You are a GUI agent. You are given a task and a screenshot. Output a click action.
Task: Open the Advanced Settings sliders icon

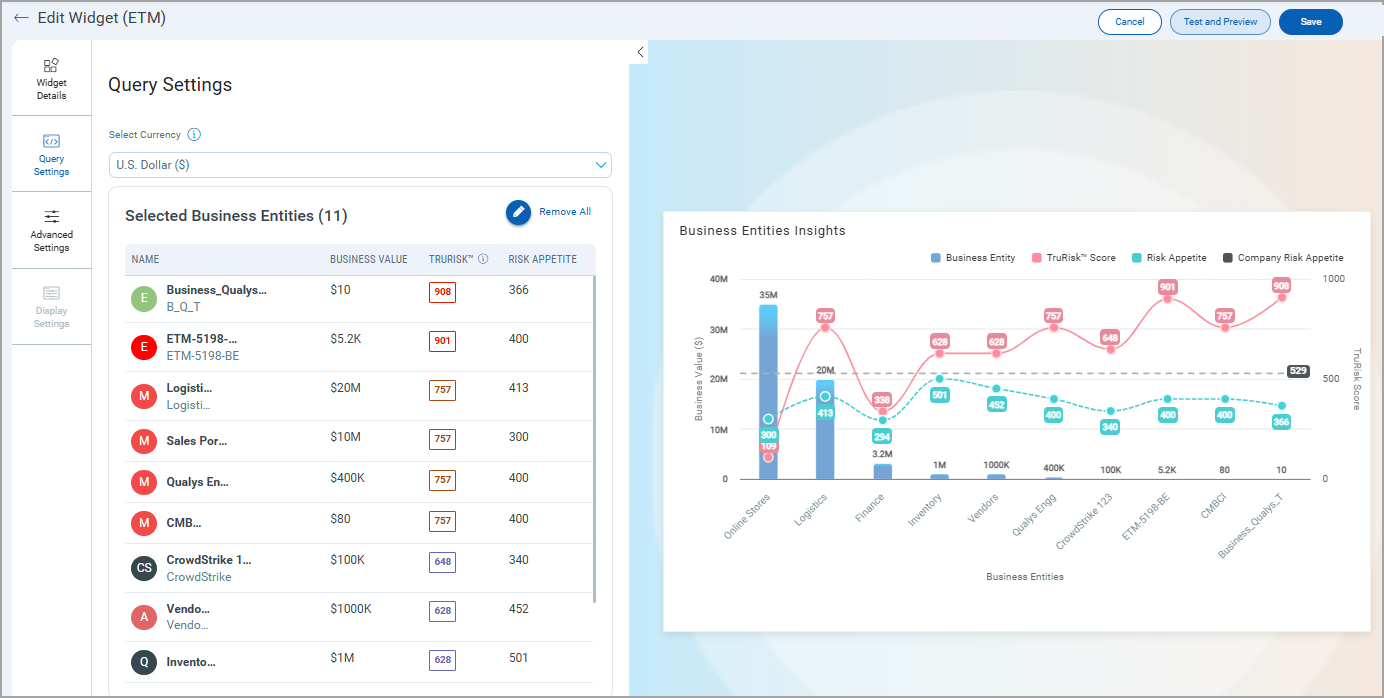[x=51, y=216]
